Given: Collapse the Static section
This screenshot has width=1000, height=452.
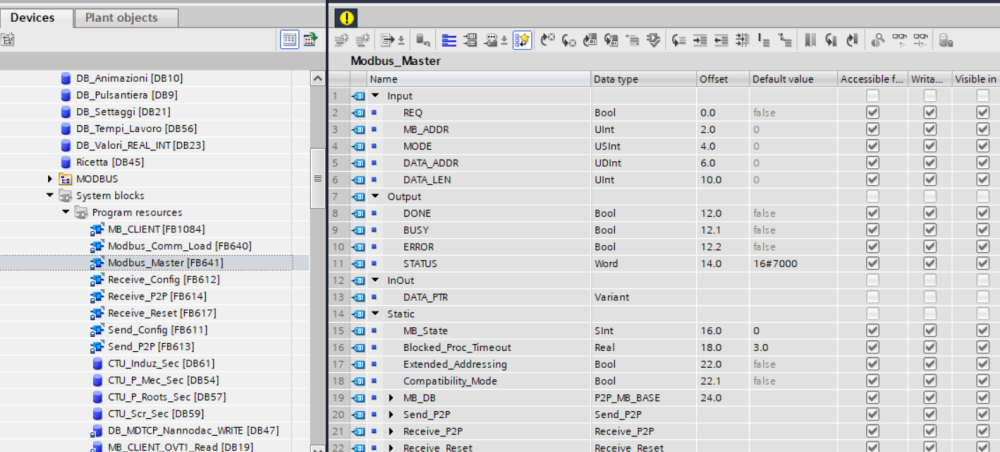Looking at the screenshot, I should 376,314.
